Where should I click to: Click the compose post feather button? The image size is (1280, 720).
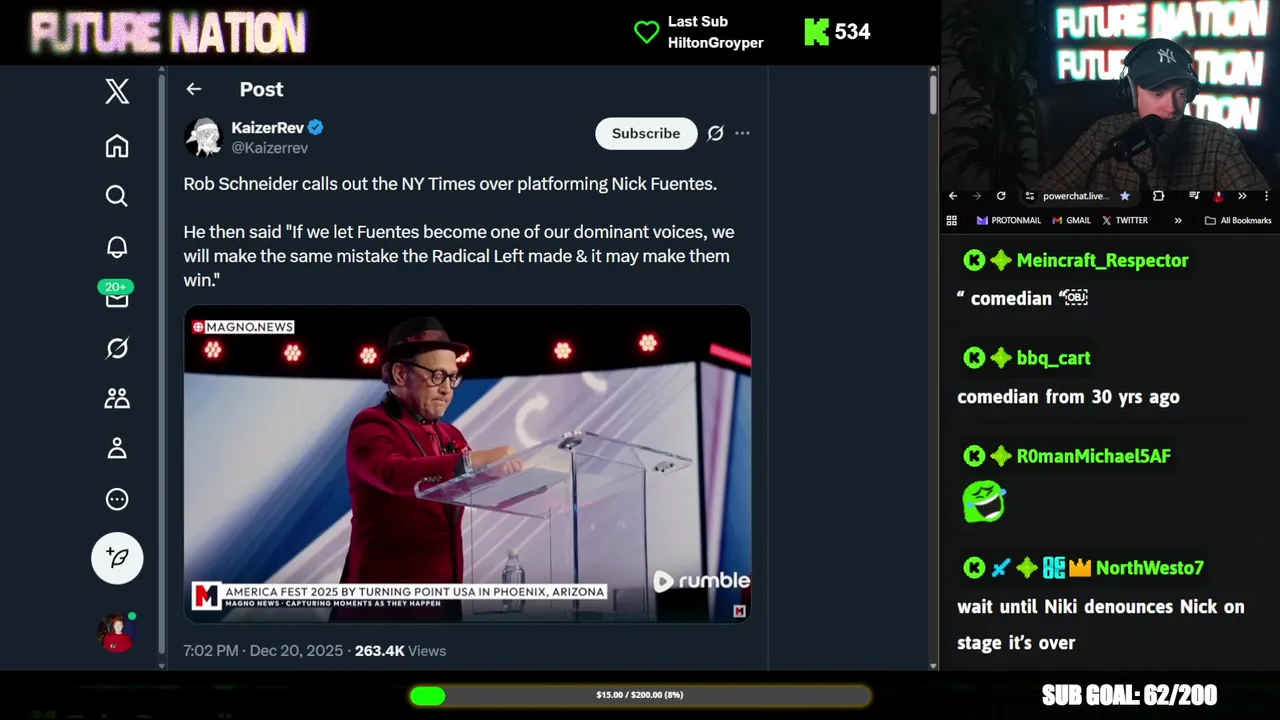tap(117, 558)
